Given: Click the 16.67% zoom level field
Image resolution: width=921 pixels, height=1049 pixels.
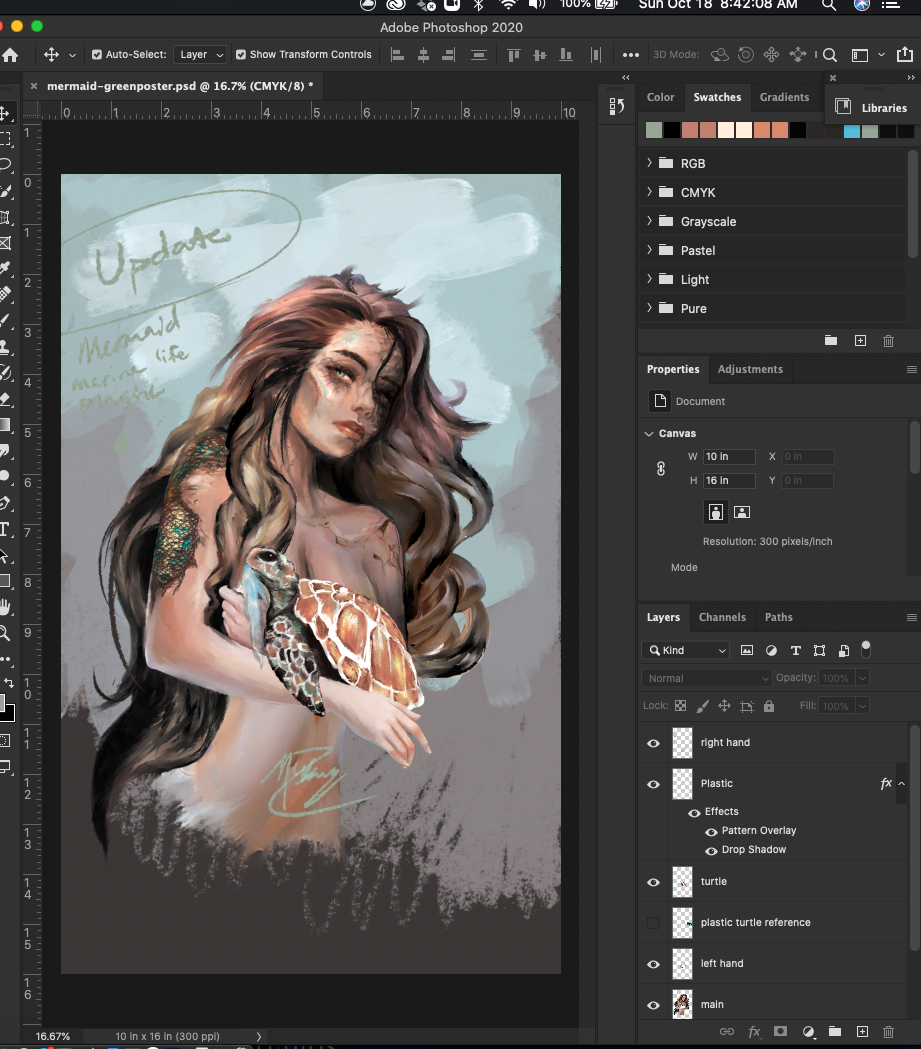Looking at the screenshot, I should tap(52, 1036).
